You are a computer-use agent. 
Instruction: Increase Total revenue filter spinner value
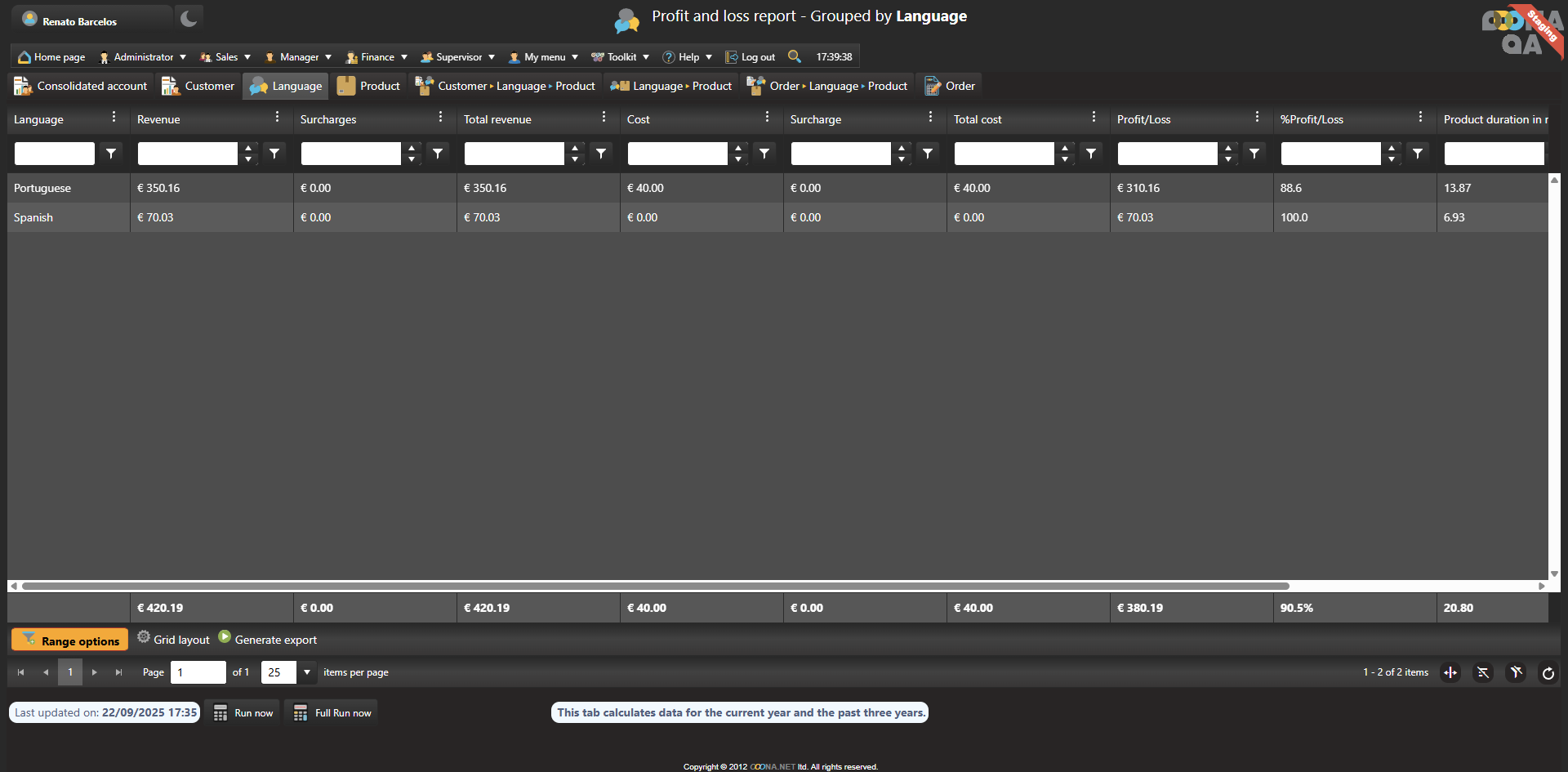coord(575,148)
